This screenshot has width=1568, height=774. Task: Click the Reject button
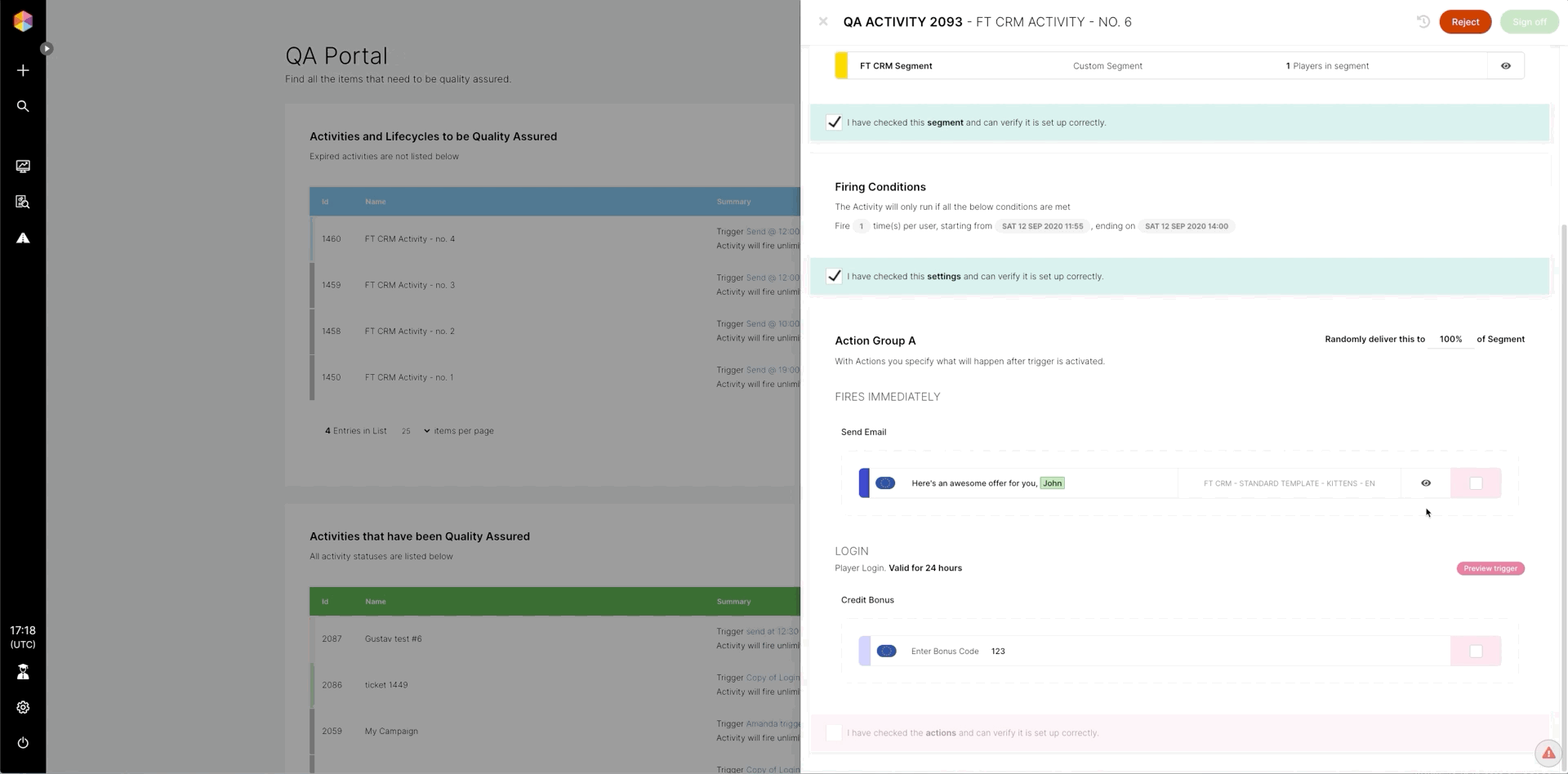tap(1465, 22)
